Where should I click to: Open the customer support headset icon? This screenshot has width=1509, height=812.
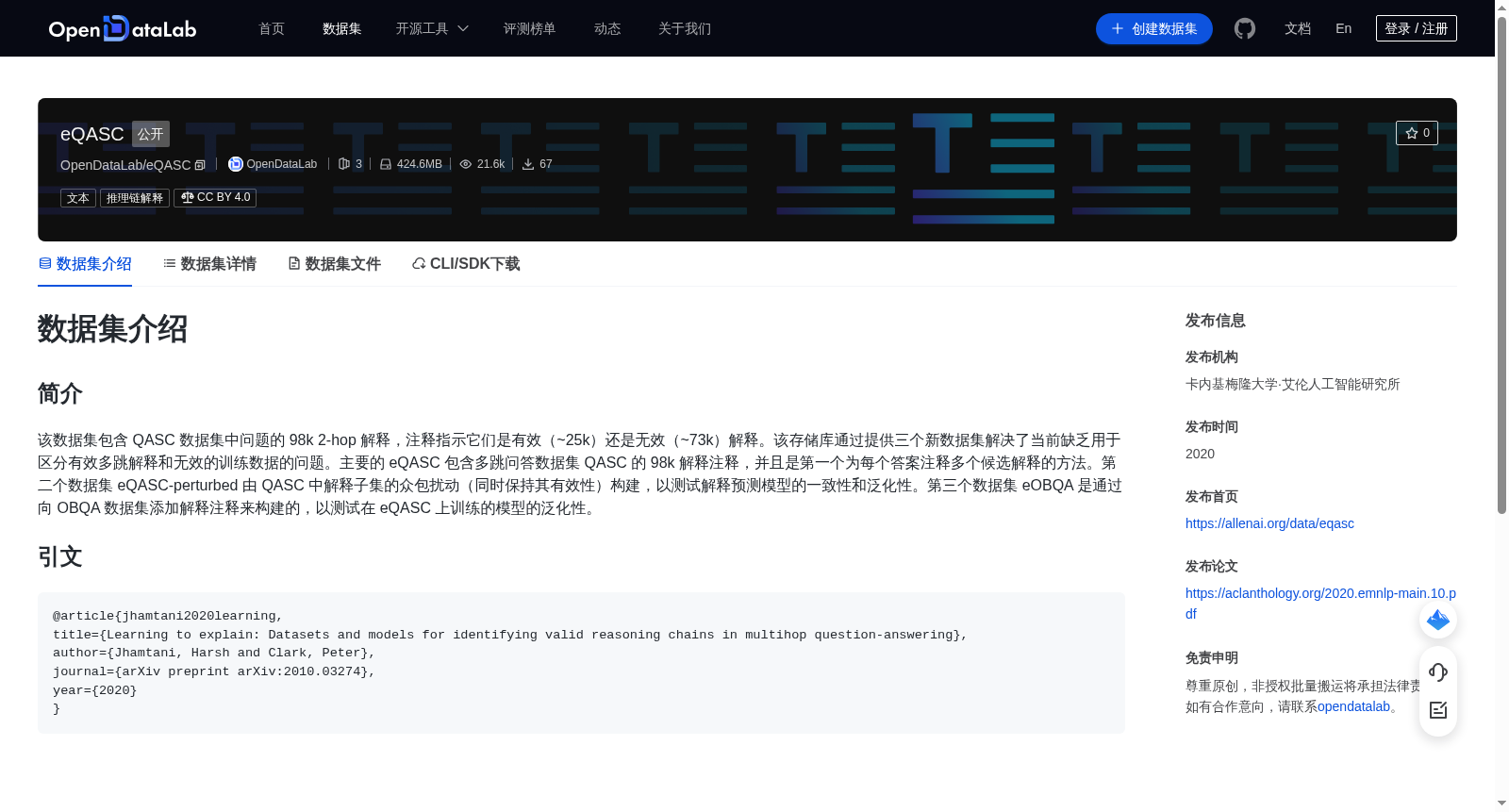coord(1438,671)
